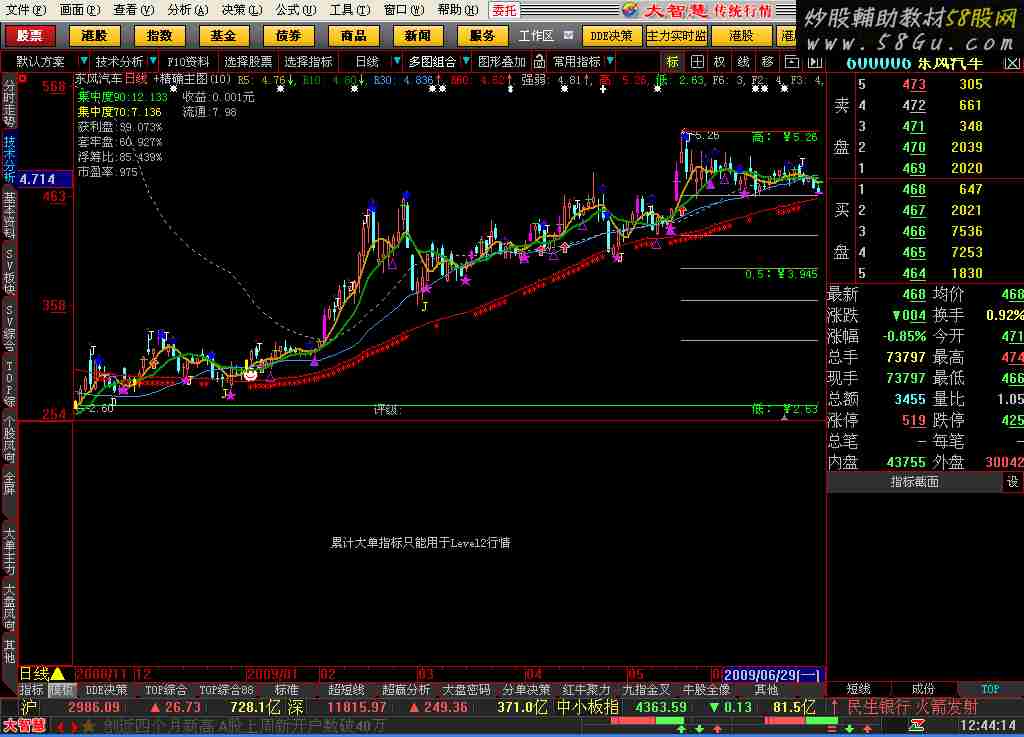1024x737 pixels.
Task: Open the DDE决策 workspace button
Action: [x=612, y=36]
